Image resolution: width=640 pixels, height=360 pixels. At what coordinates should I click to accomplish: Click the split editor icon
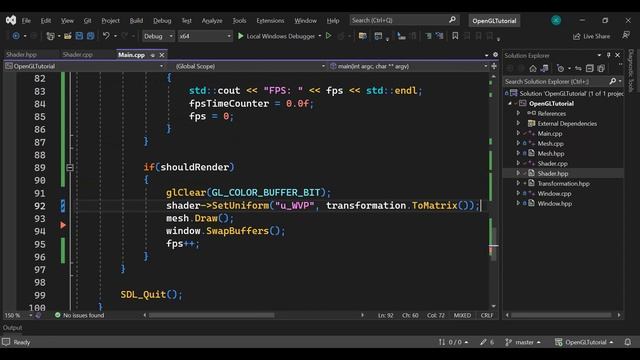click(494, 66)
